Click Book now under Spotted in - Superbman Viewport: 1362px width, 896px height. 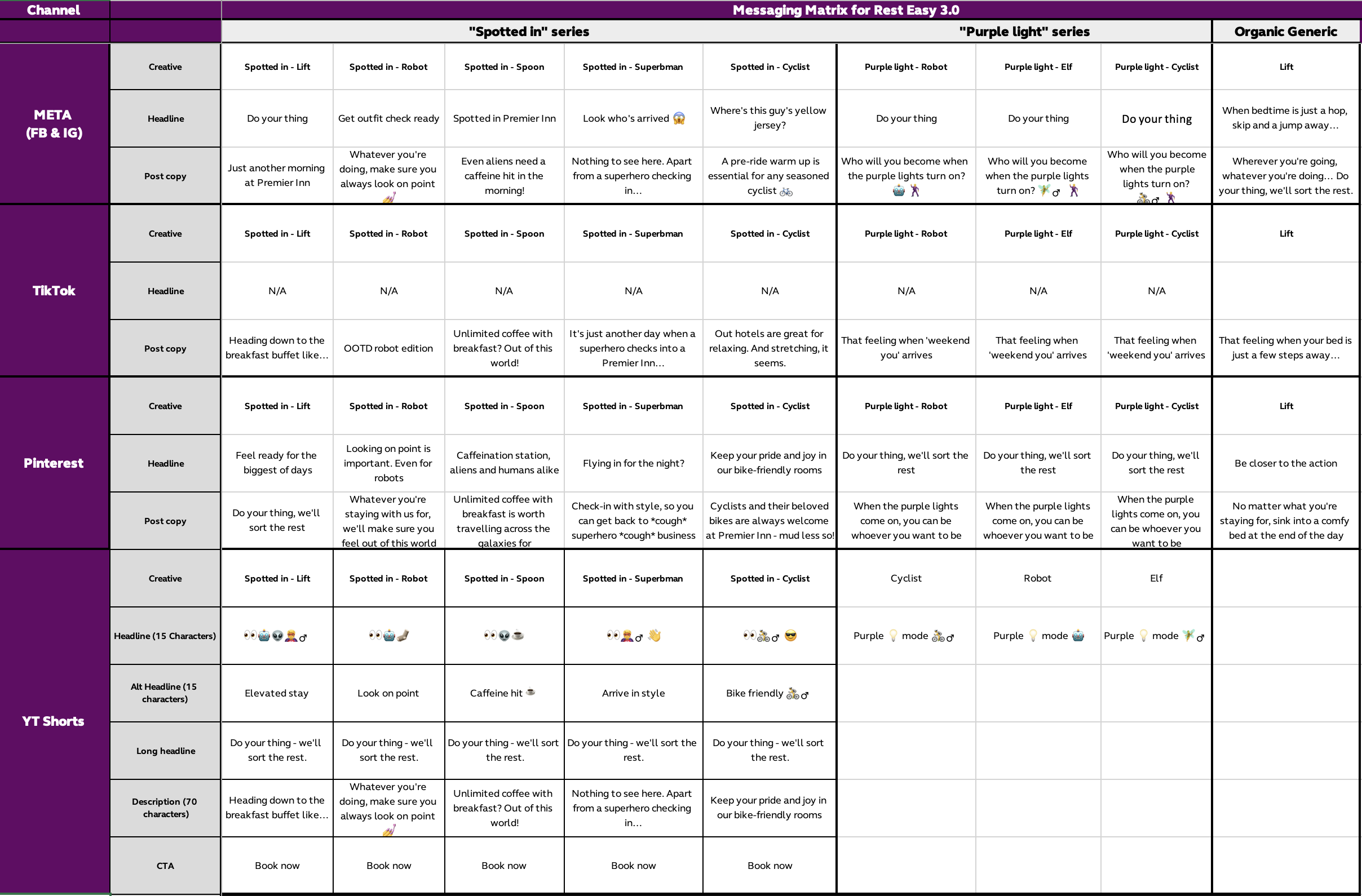[633, 866]
